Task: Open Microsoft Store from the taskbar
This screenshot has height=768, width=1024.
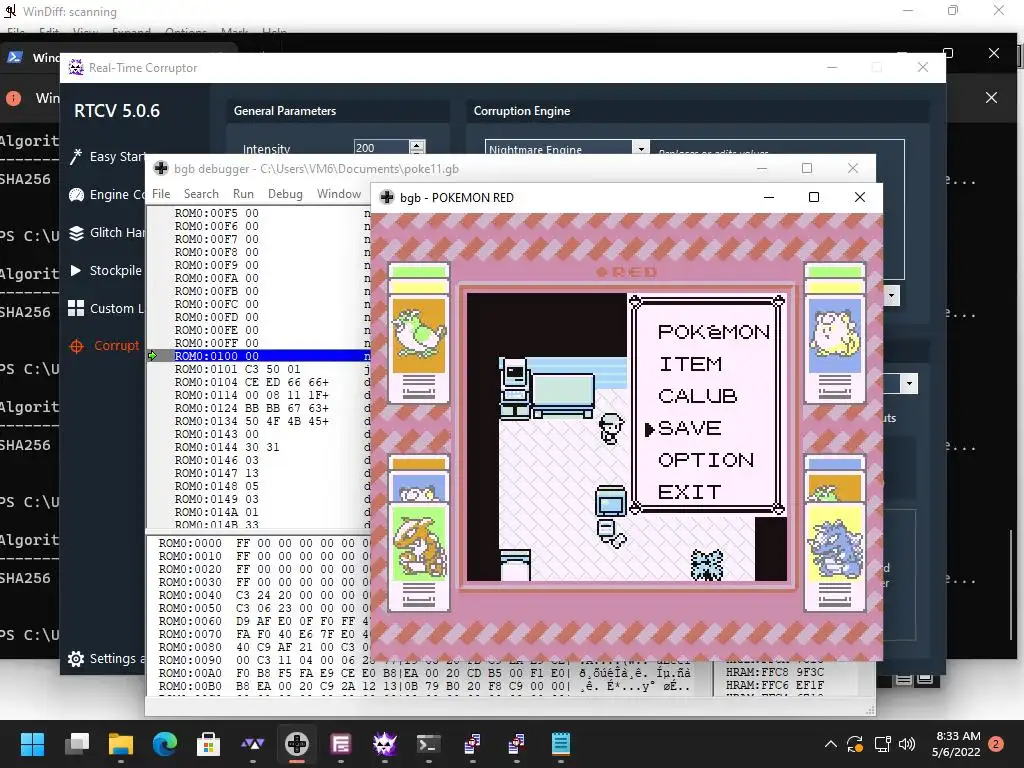Action: tap(208, 744)
